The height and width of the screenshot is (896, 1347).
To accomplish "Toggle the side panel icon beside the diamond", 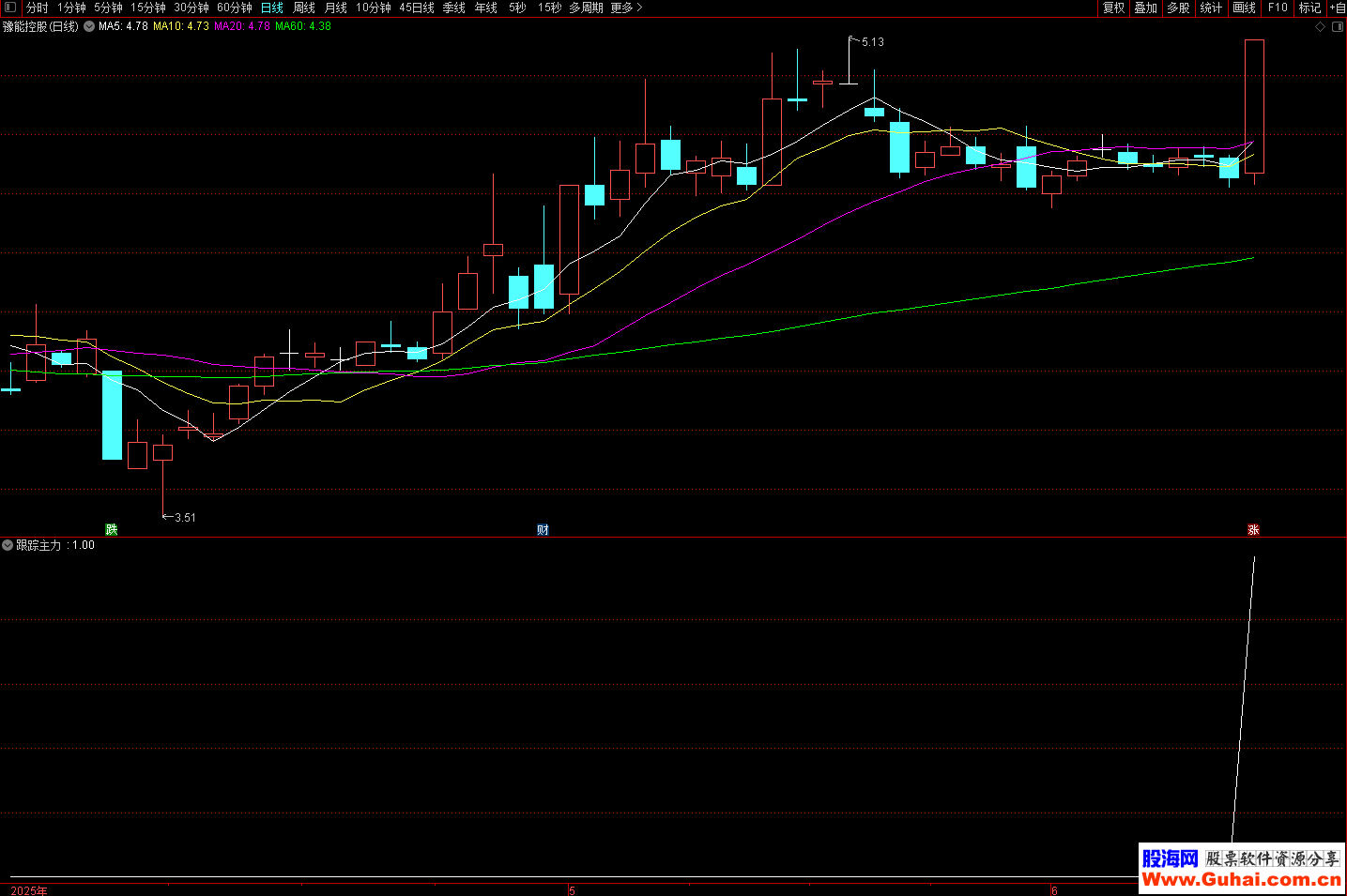I will [1338, 26].
